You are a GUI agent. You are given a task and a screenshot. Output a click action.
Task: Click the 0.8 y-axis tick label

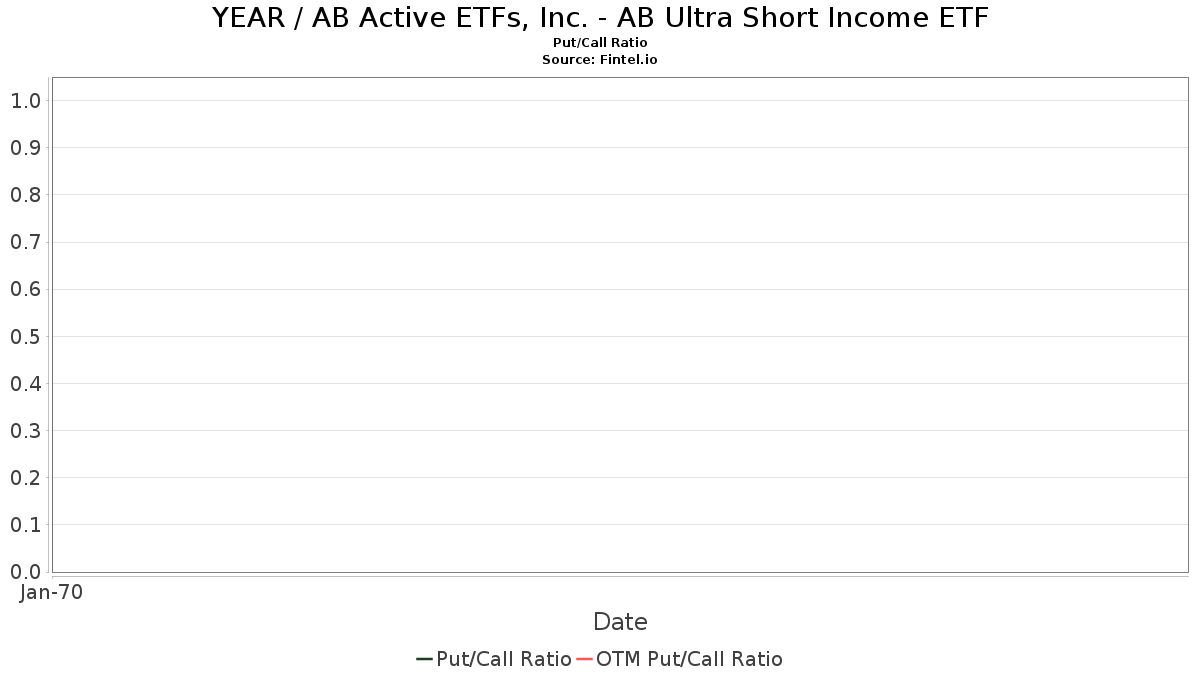[26, 195]
